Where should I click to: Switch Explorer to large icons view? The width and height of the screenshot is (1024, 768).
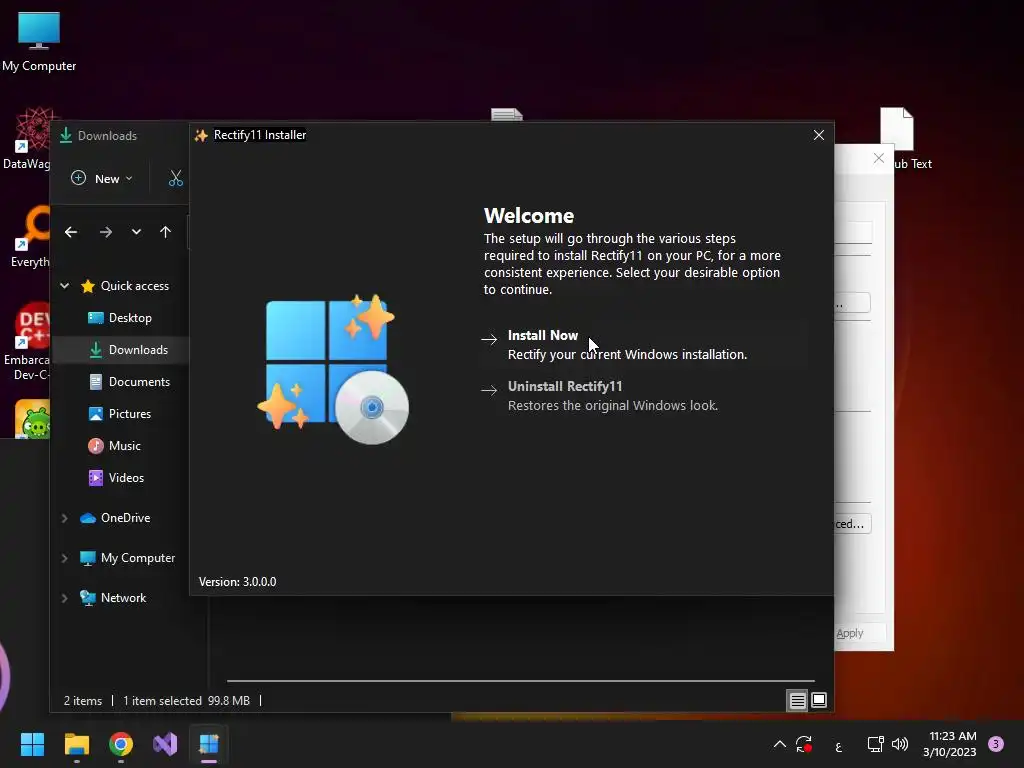pyautogui.click(x=818, y=701)
